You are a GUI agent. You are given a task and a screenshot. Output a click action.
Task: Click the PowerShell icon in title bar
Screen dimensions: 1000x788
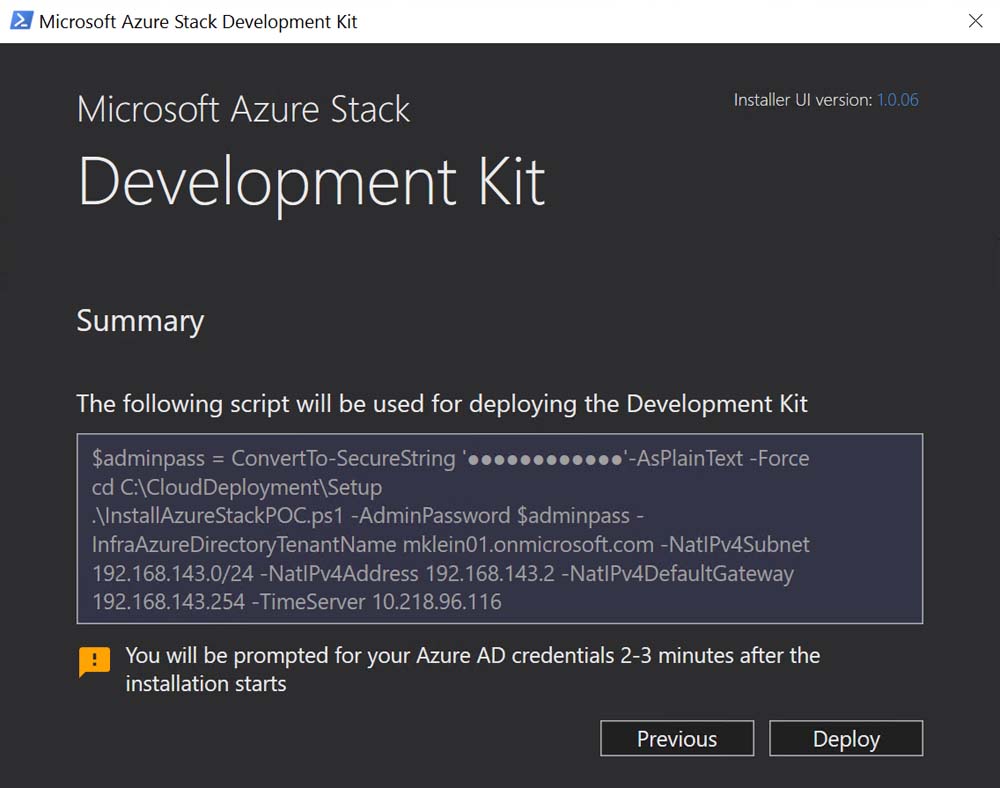(20, 21)
